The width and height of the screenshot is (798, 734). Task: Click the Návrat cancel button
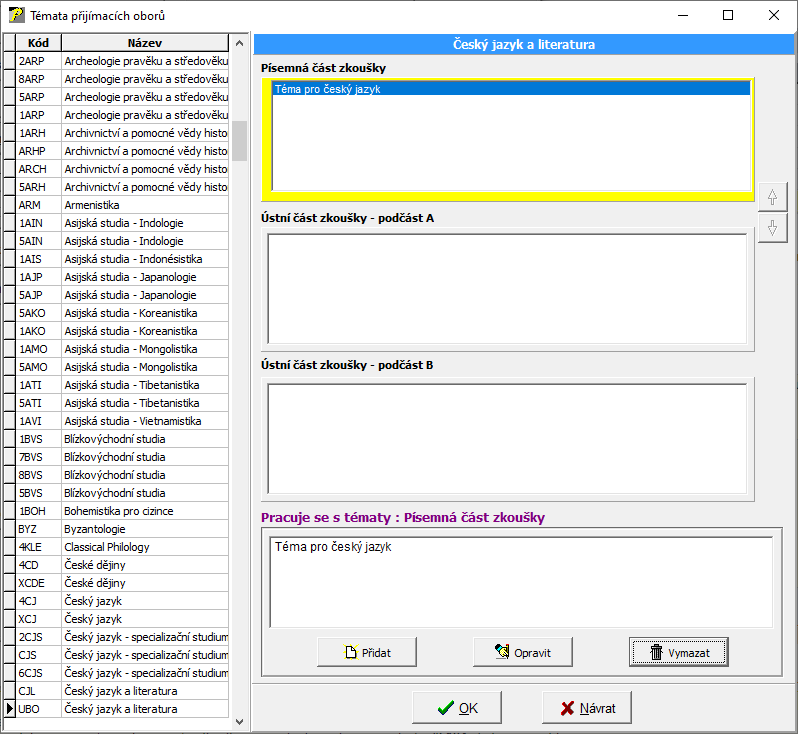[587, 708]
